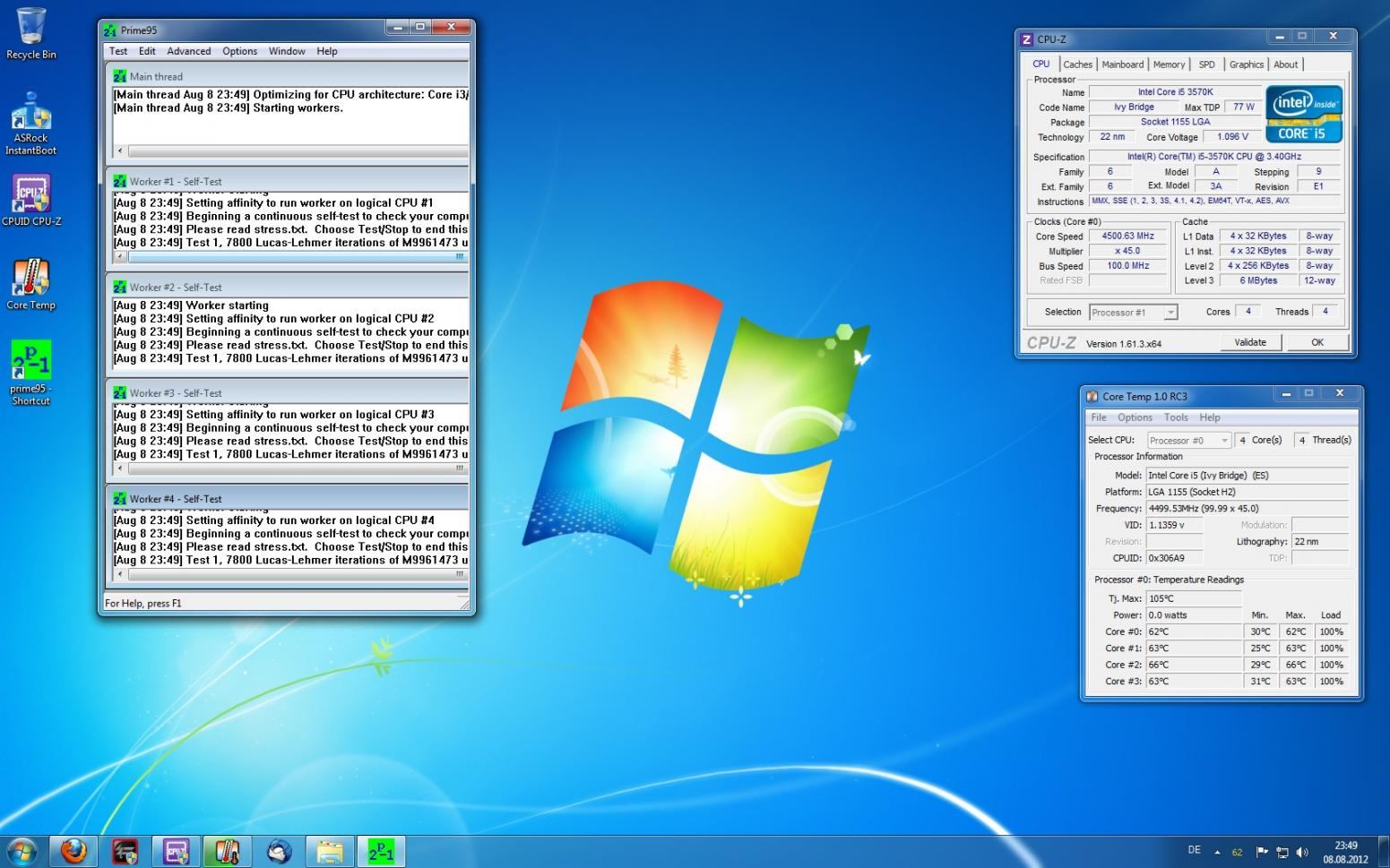1390x868 pixels.
Task: Select the CPU tab in CPU-Z
Action: (1040, 64)
